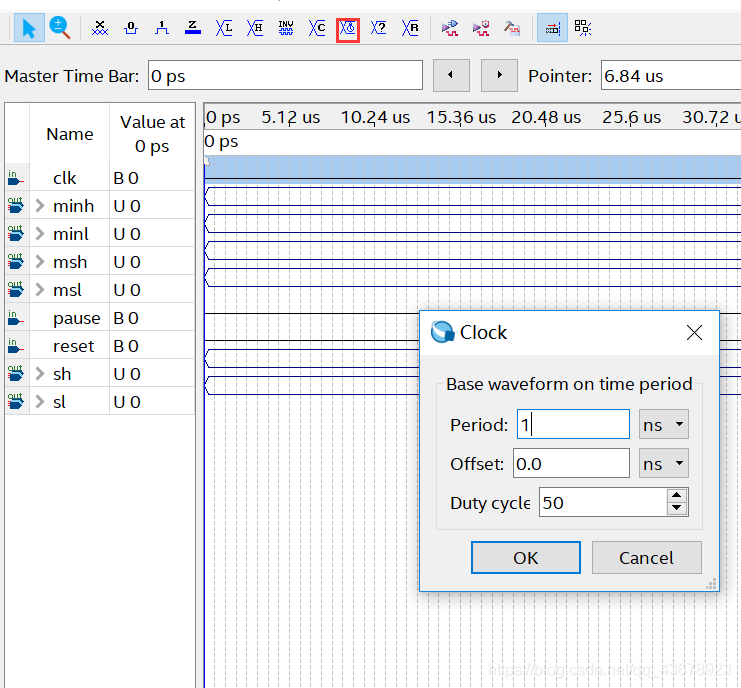
Task: Cancel the Clock dialog
Action: [646, 558]
